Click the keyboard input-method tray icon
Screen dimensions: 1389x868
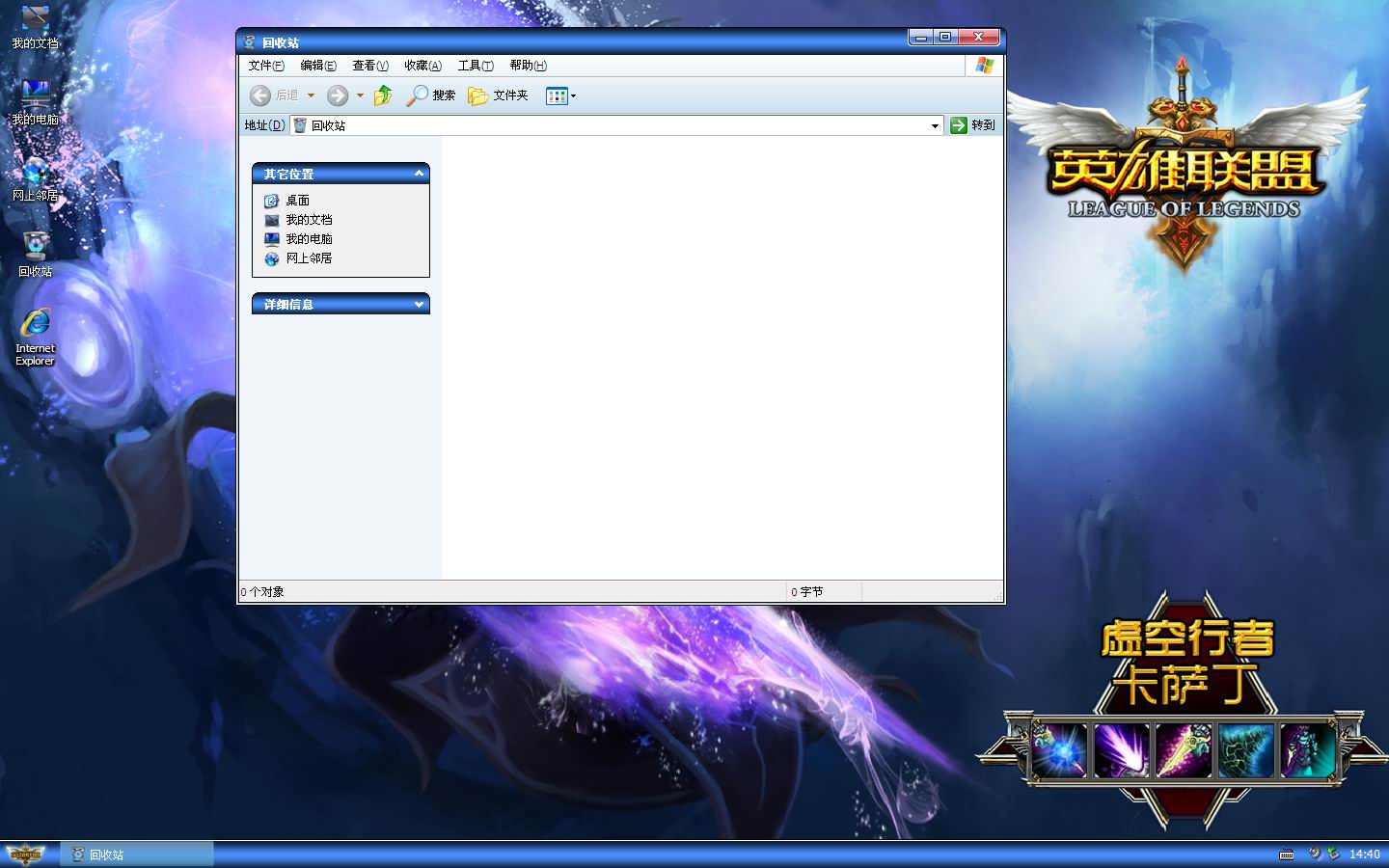tap(1286, 854)
